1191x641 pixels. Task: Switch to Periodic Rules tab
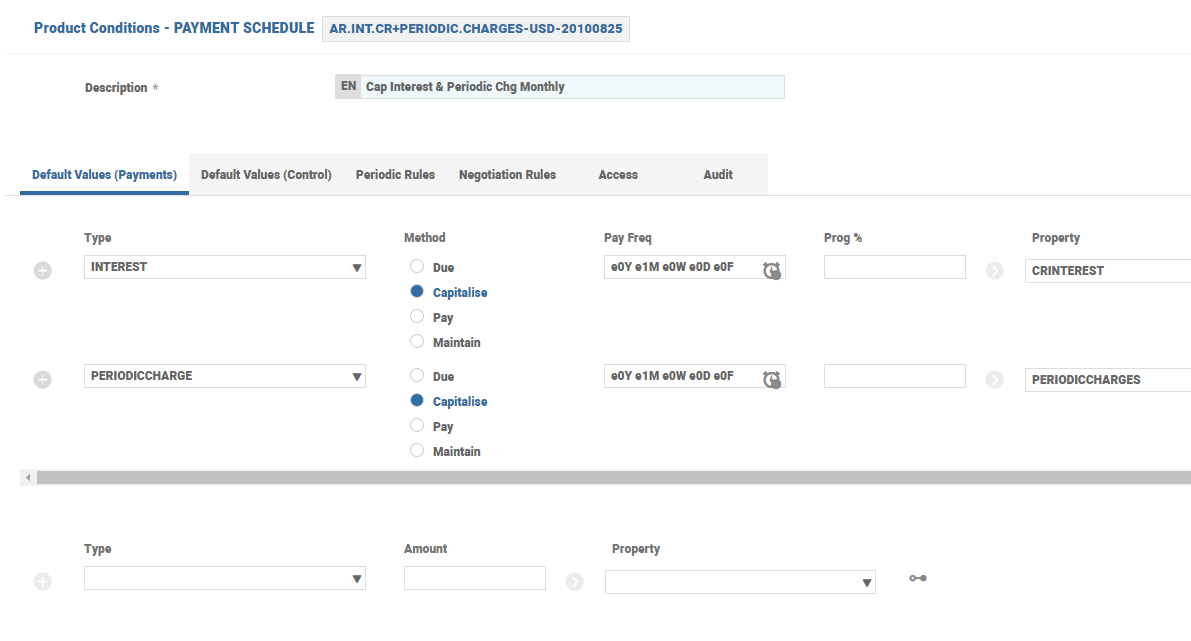[395, 175]
